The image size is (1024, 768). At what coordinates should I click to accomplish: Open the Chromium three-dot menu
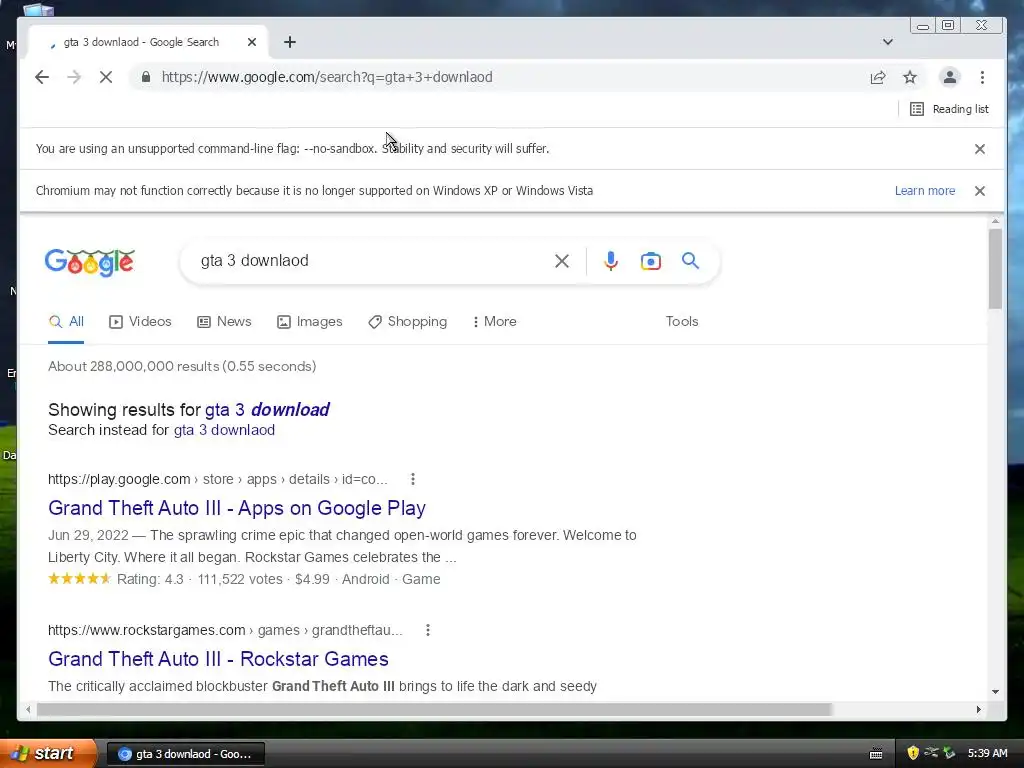[982, 77]
